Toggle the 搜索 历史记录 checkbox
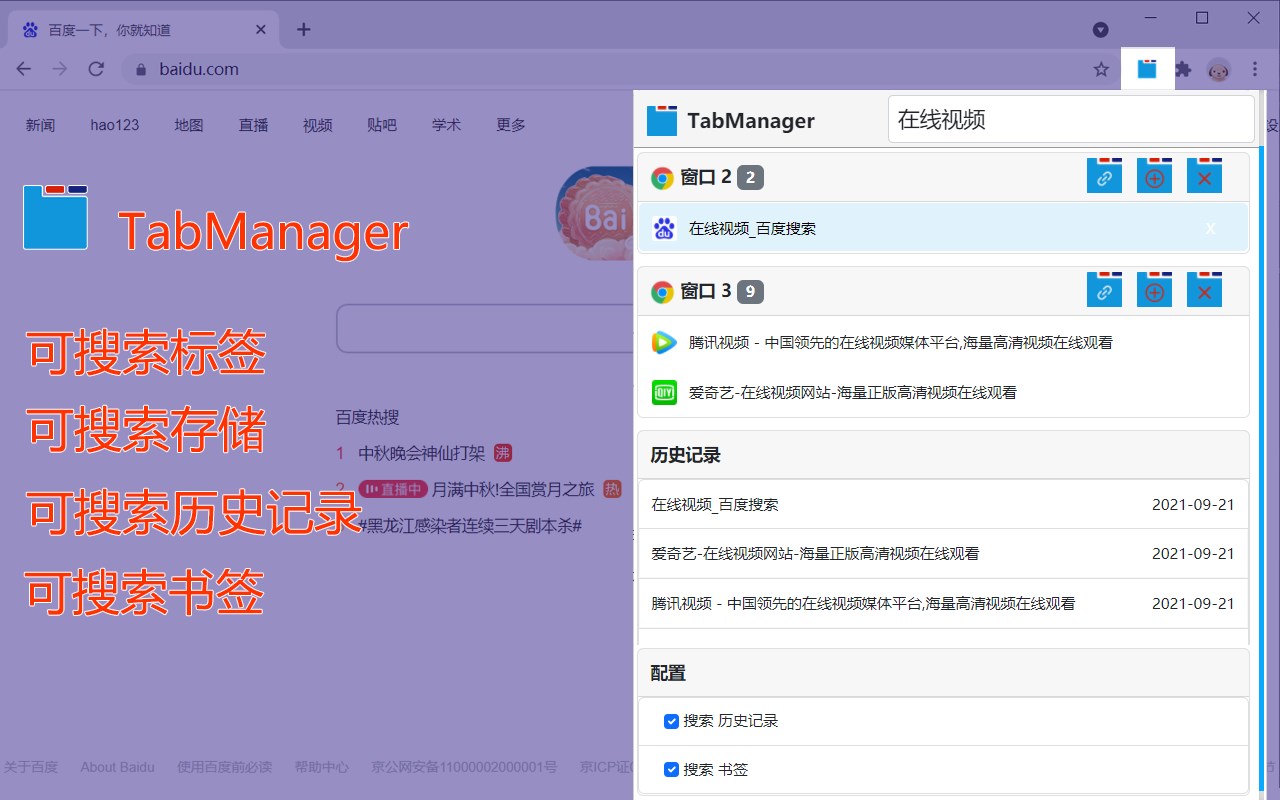1280x800 pixels. point(671,721)
